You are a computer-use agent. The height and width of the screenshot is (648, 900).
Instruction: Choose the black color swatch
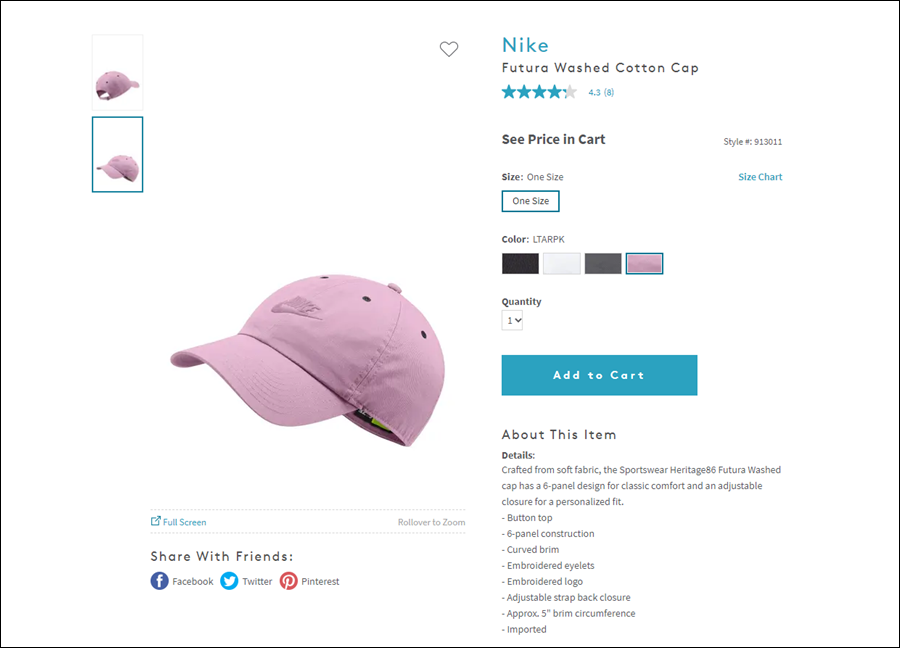[520, 263]
